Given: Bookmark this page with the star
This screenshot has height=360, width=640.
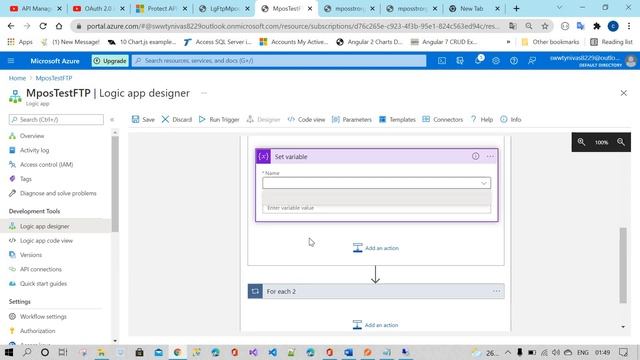Looking at the screenshot, I should [x=545, y=26].
